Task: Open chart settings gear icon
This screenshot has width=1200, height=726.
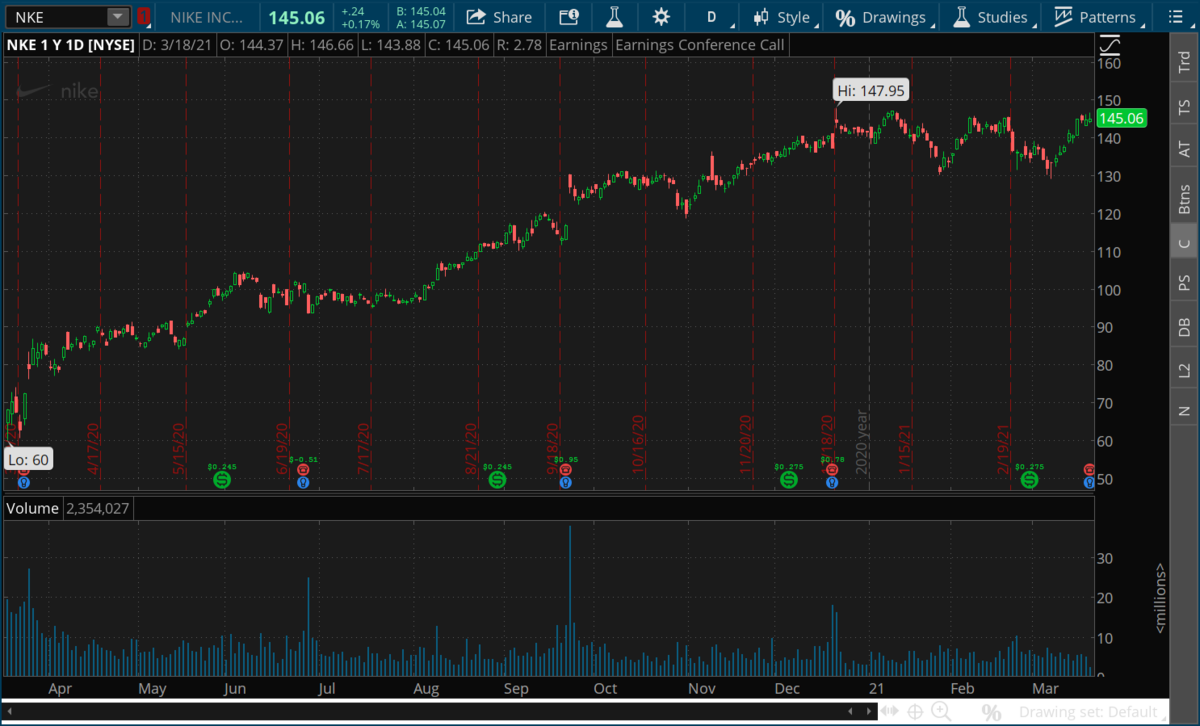Action: pyautogui.click(x=660, y=17)
